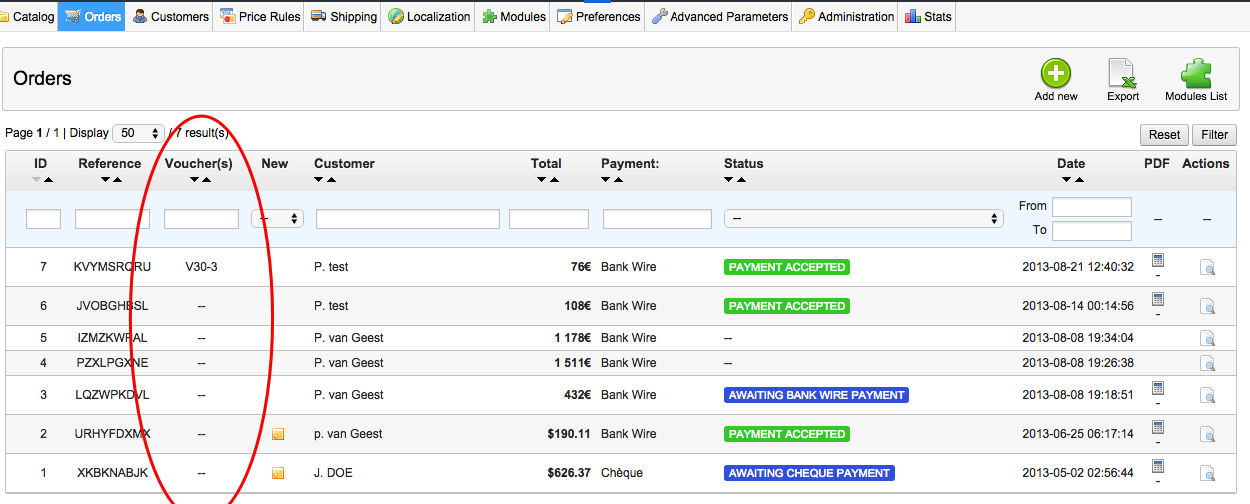Open PDF invoice for order URHYFDXMX
The width and height of the screenshot is (1250, 504).
click(x=1157, y=427)
